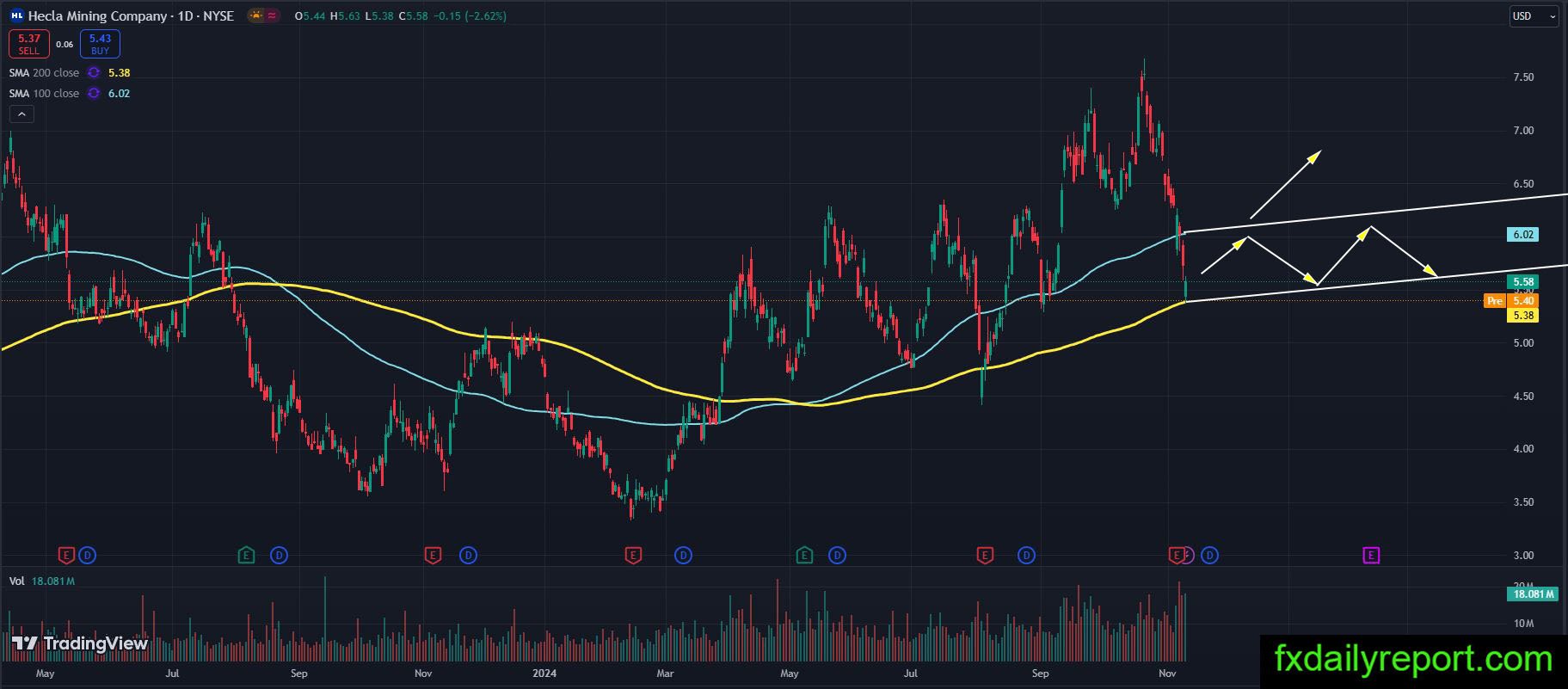Click the green 18.081 M volume axis tag
The width and height of the screenshot is (1568, 689).
coord(1533,594)
